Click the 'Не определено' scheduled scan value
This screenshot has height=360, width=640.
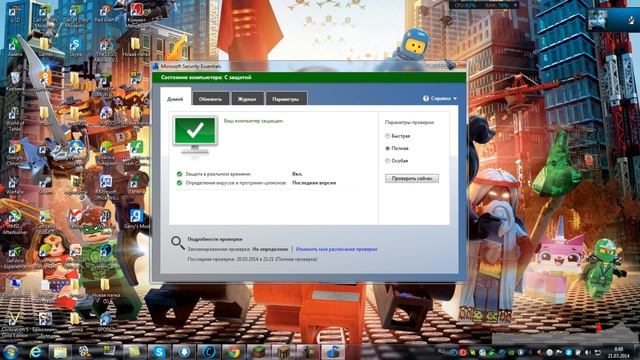270,249
